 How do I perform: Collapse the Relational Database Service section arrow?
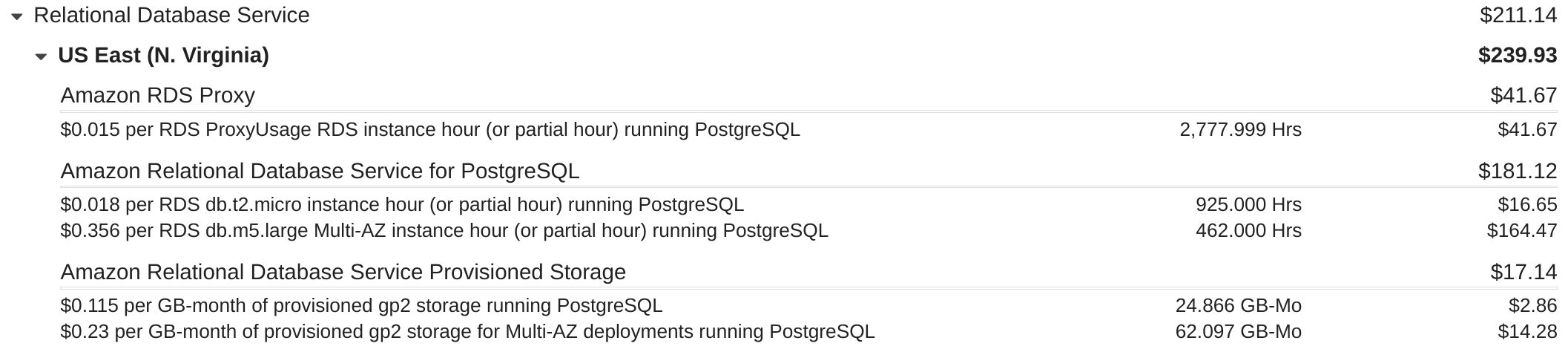click(17, 16)
